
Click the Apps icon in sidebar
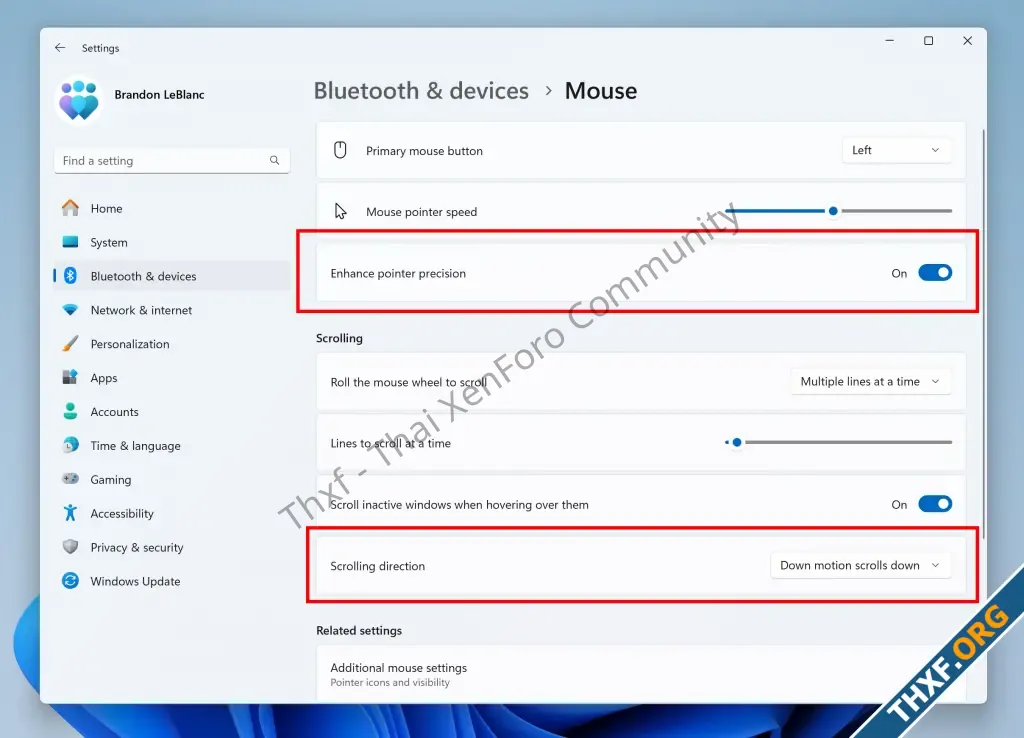(x=71, y=377)
